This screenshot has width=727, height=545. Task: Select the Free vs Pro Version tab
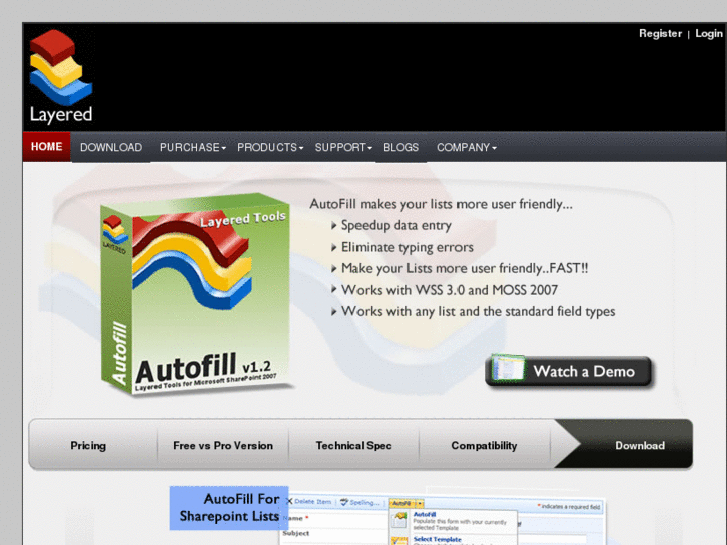coord(223,446)
